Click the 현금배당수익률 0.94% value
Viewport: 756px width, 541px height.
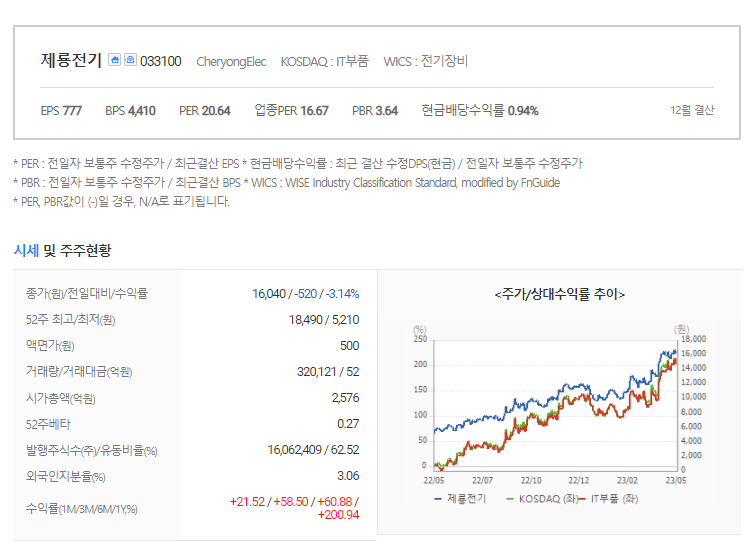480,110
